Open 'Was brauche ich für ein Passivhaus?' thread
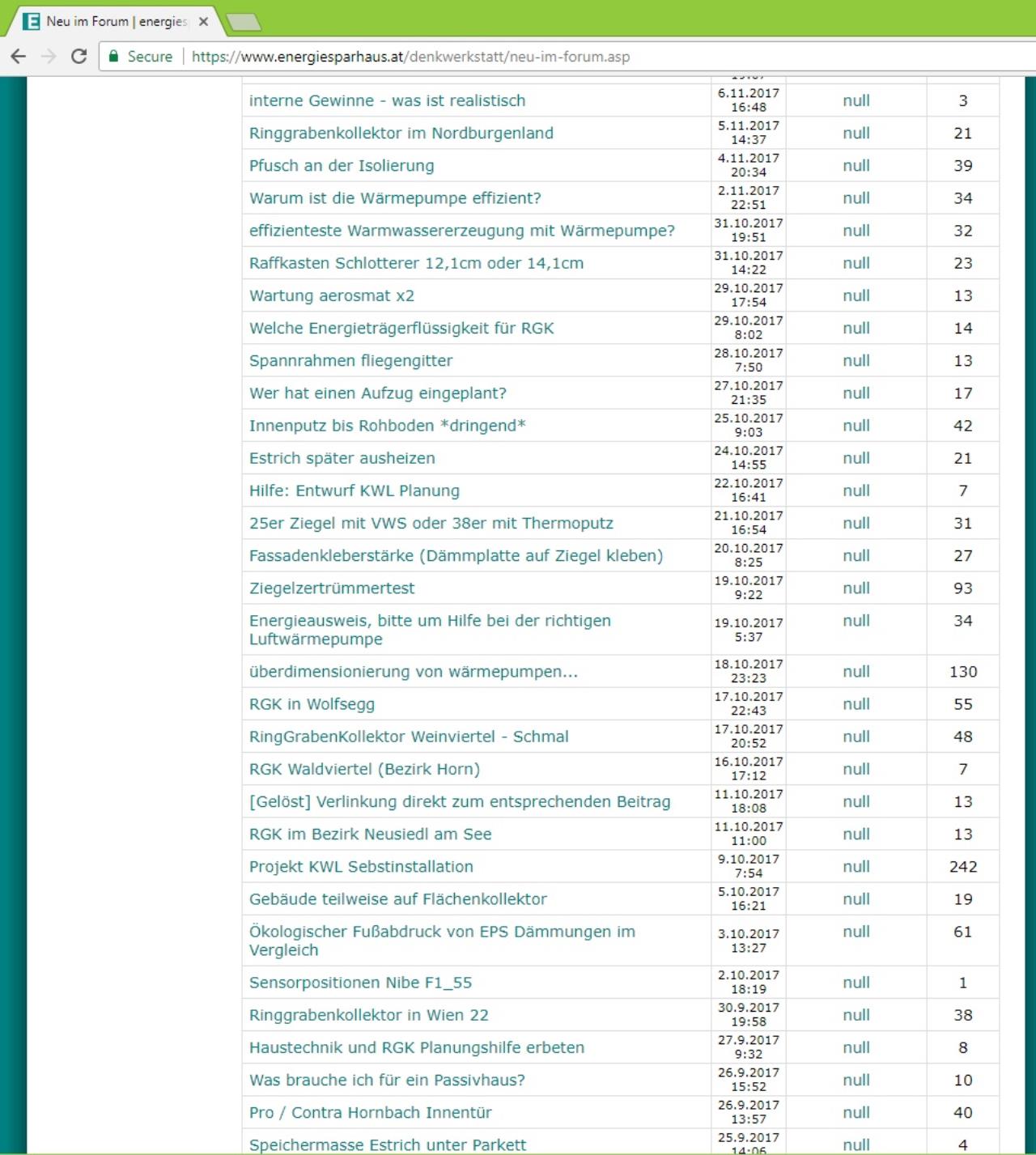 [x=387, y=1080]
